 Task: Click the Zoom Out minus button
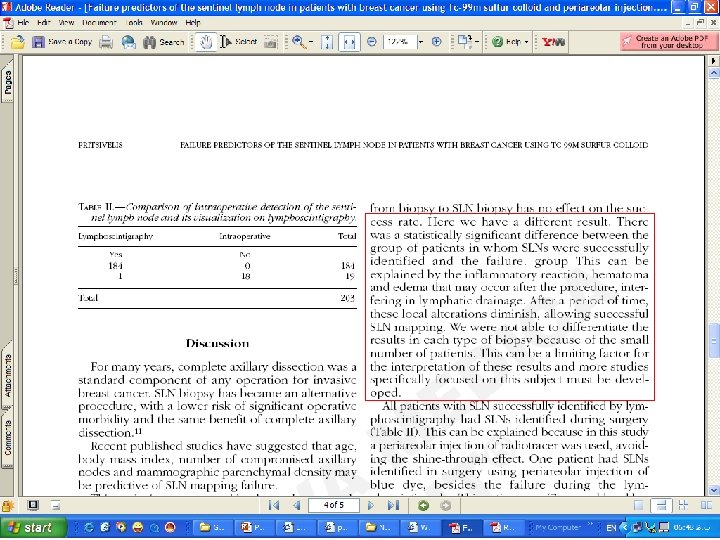372,42
